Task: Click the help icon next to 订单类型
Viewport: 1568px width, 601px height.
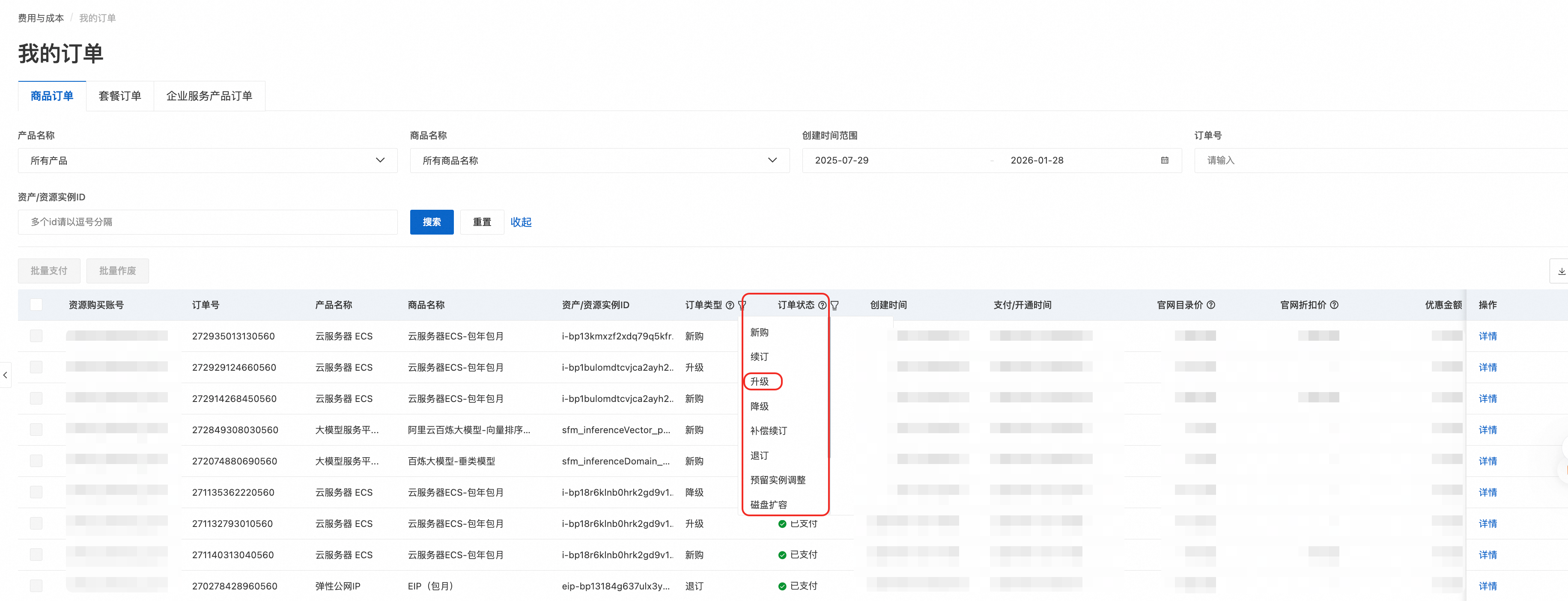Action: (x=729, y=305)
